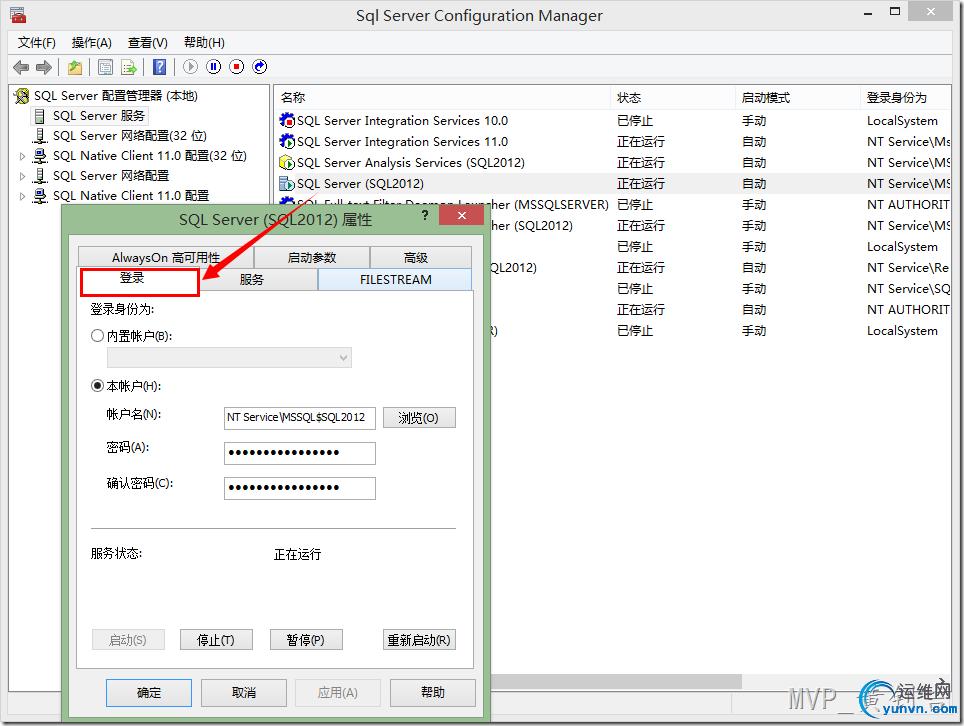964x726 pixels.
Task: Confirm with the 确定 button
Action: click(x=149, y=693)
